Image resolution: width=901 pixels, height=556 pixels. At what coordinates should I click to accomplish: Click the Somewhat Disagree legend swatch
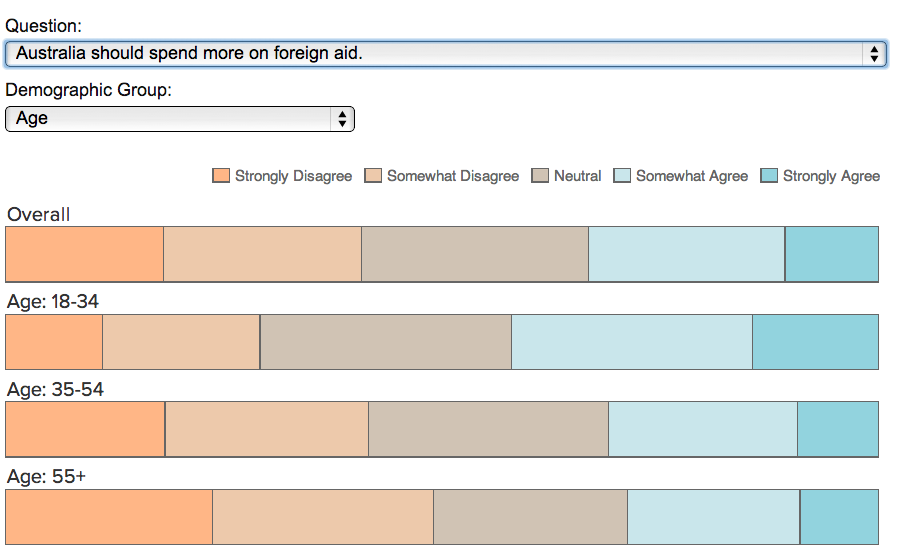click(373, 176)
